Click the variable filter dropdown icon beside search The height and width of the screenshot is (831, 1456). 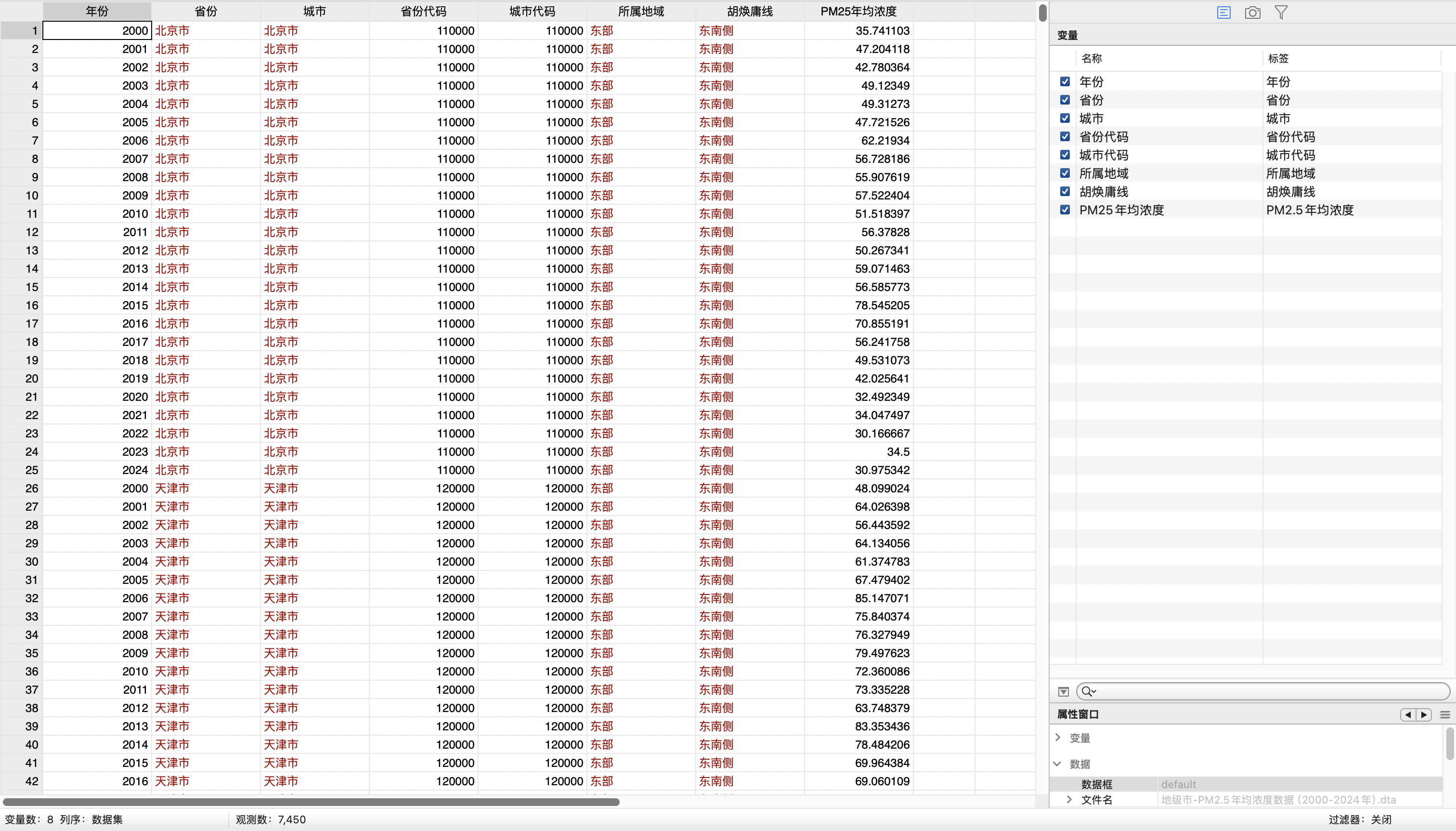[x=1063, y=692]
